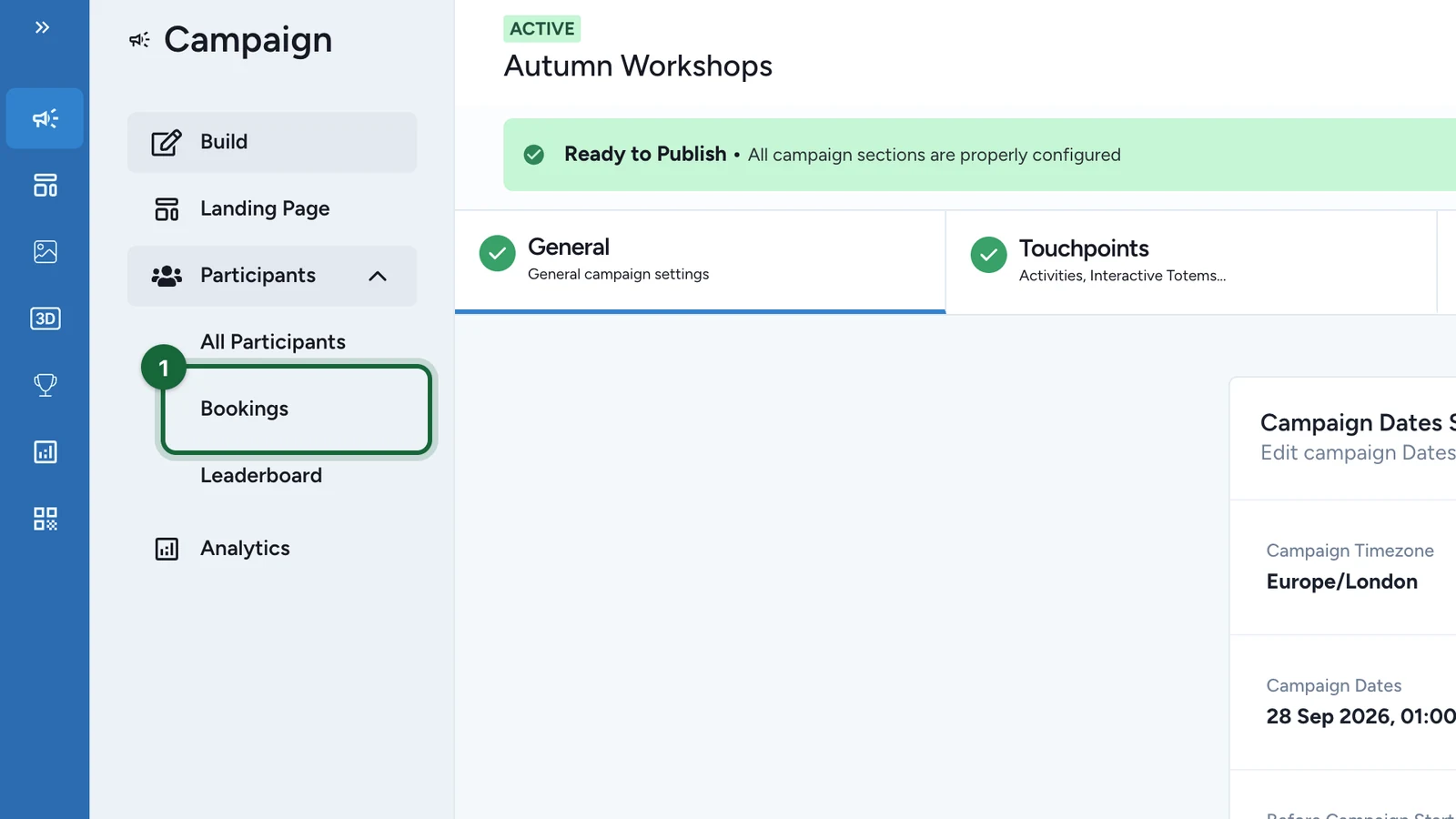Screen dimensions: 1456x819
Task: Go to the Analytics section
Action: 272,549
